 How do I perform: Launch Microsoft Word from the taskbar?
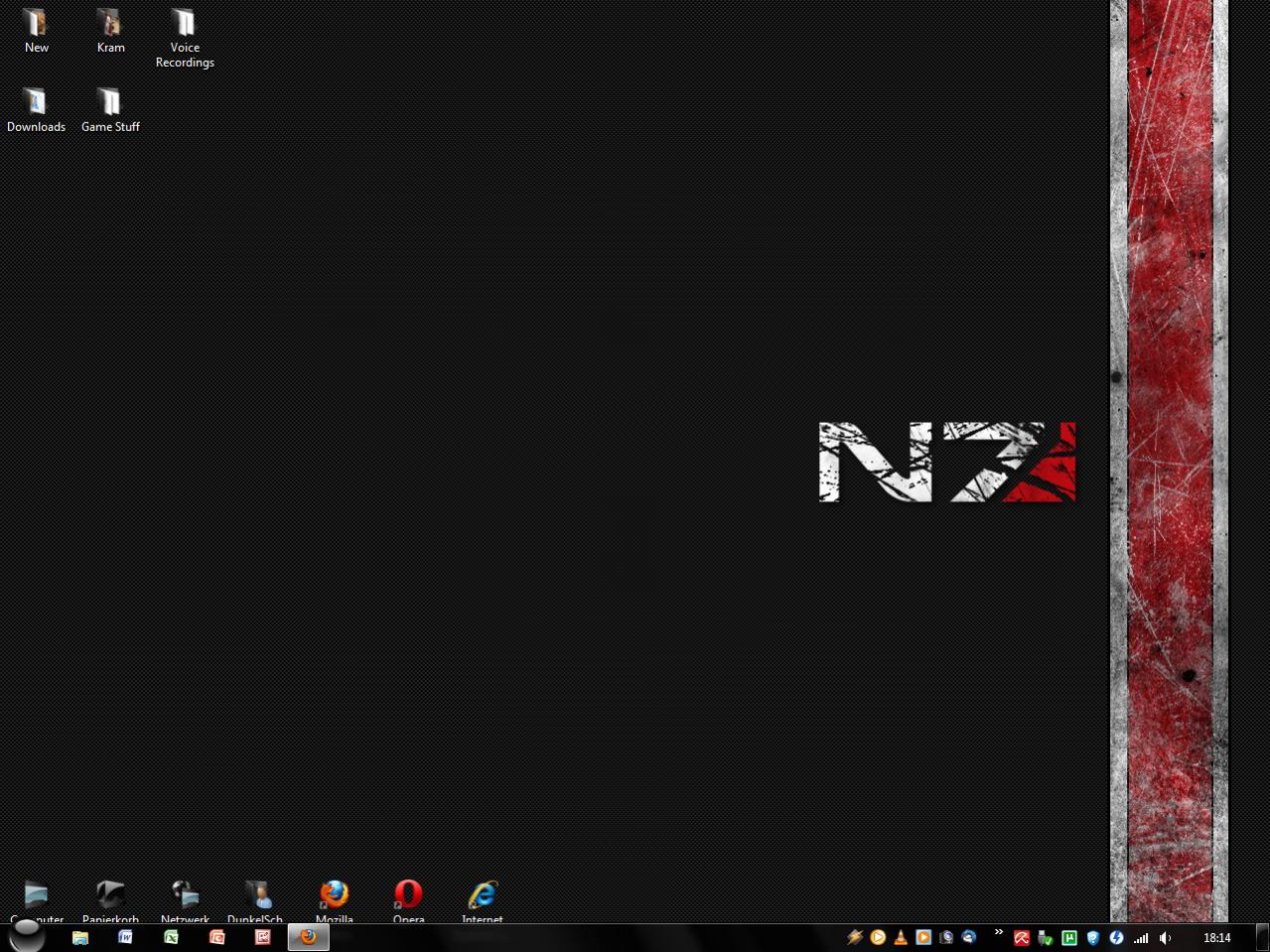tap(125, 937)
